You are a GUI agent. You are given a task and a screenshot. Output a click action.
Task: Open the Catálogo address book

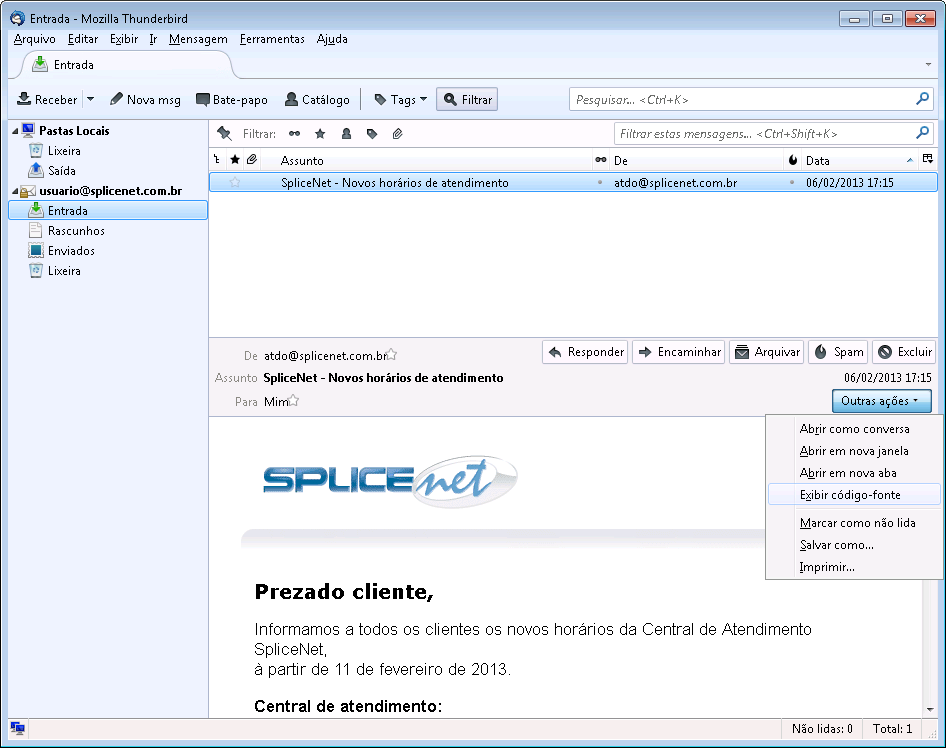[x=317, y=100]
